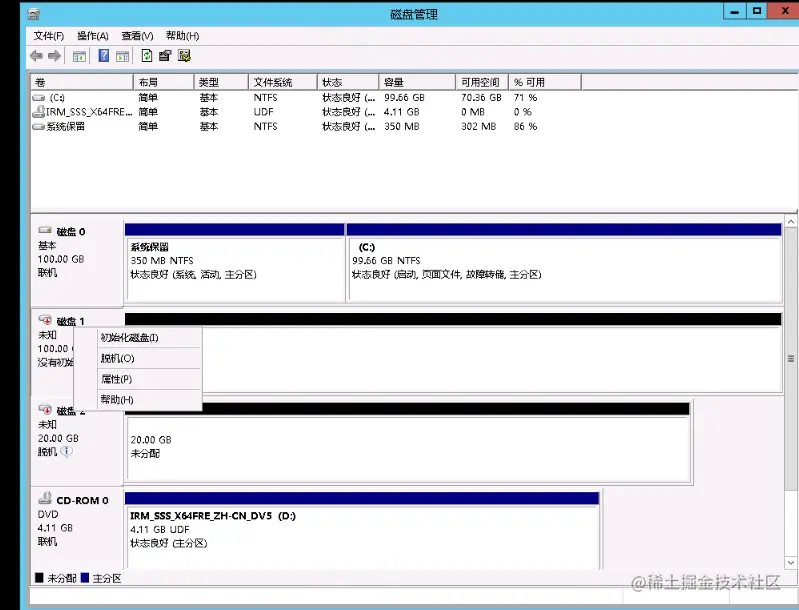
Task: Click the 86 % available cell
Action: pyautogui.click(x=525, y=126)
